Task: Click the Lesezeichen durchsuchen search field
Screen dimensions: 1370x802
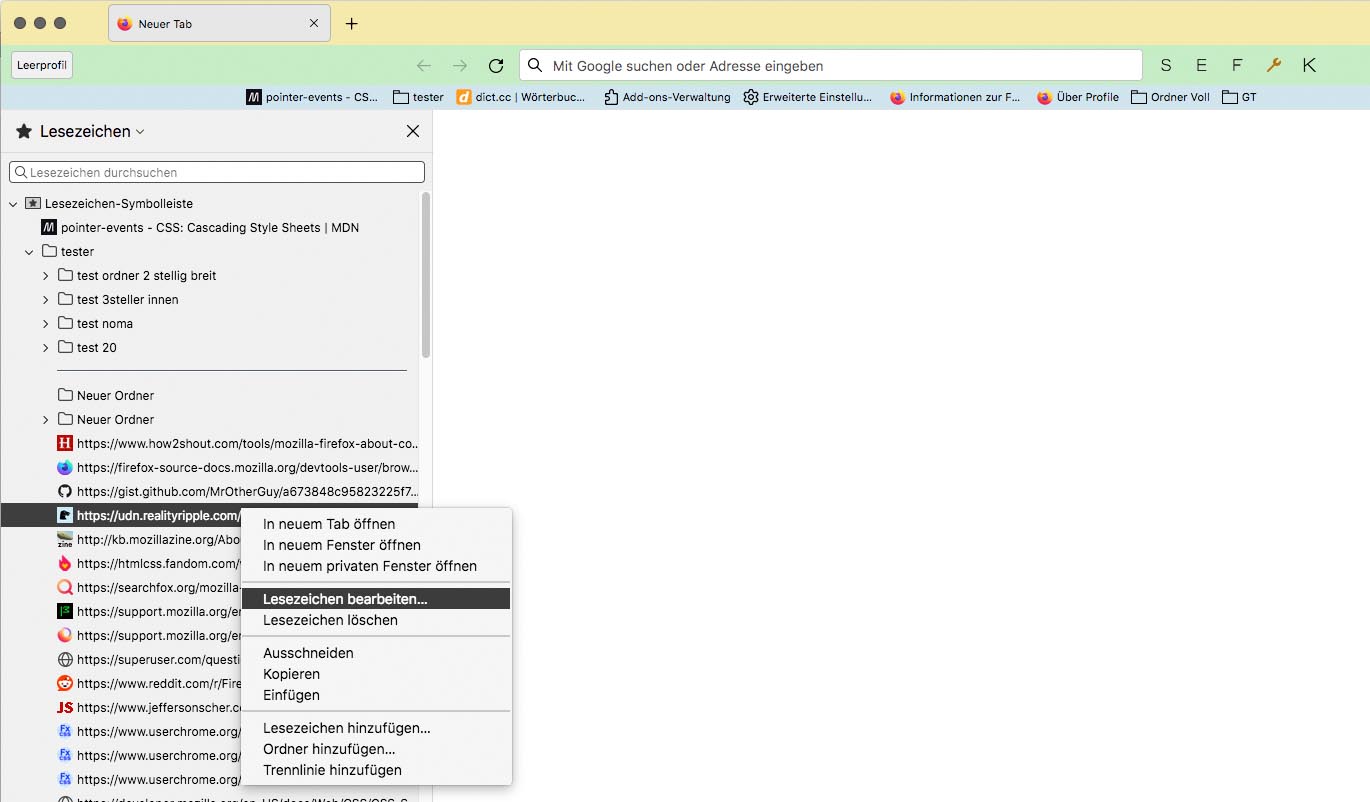Action: (220, 172)
